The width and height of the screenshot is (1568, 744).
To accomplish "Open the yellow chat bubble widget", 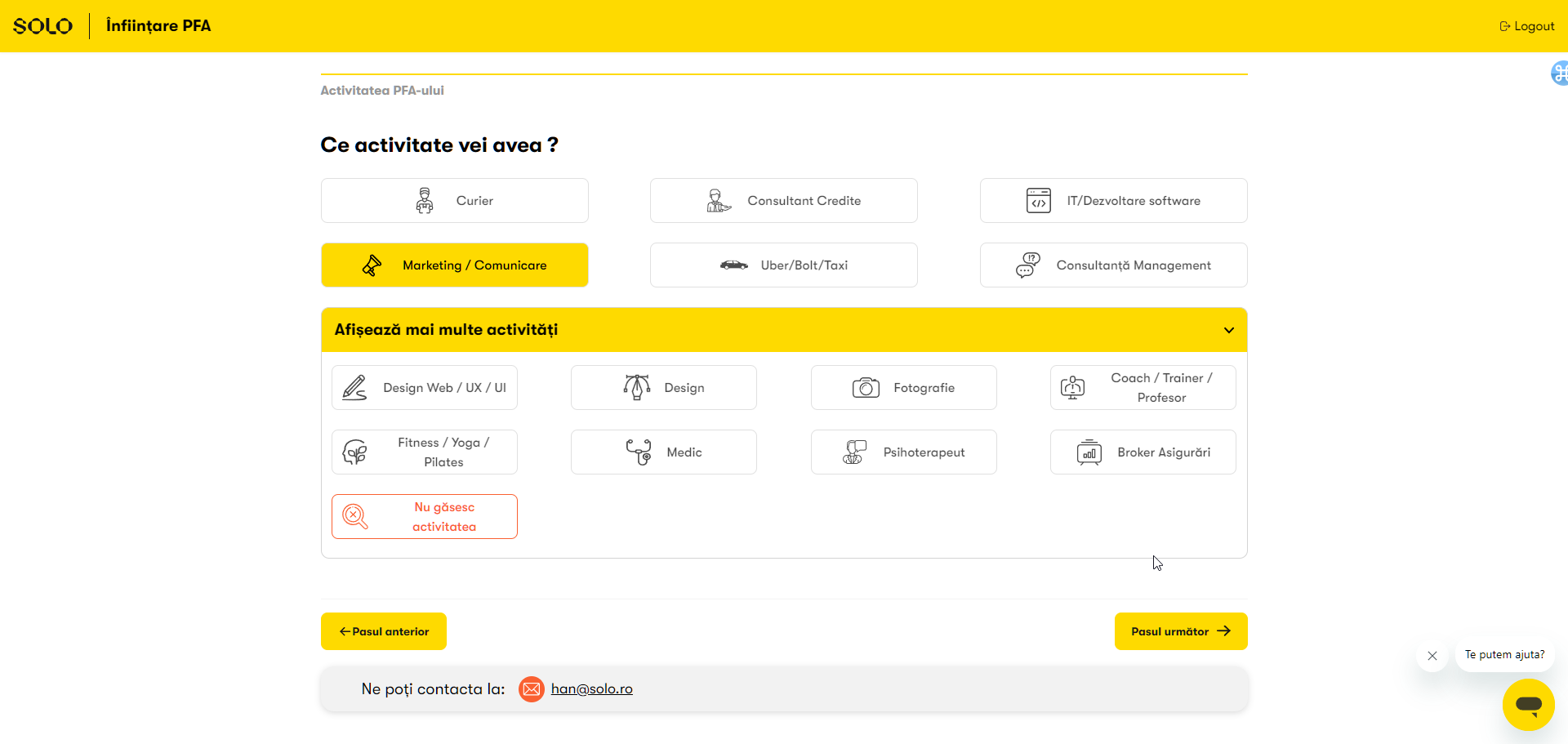I will pyautogui.click(x=1528, y=705).
